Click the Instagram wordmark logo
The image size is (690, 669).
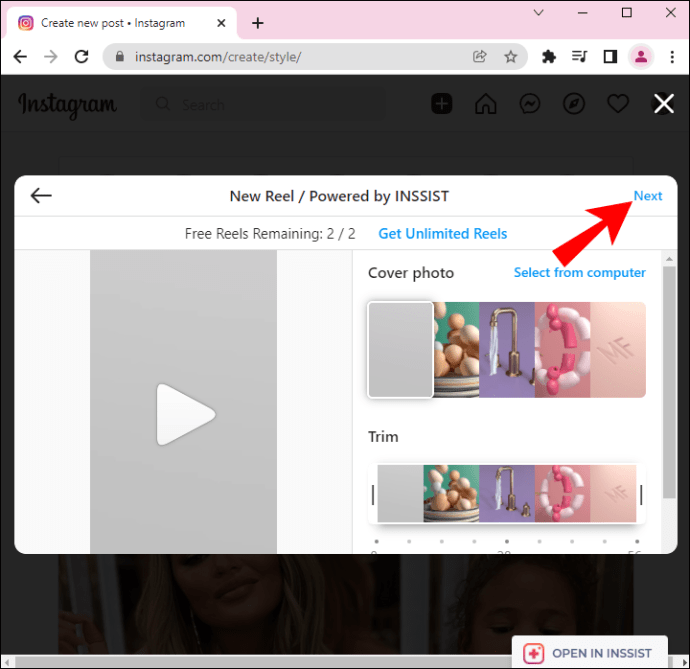coord(67,106)
